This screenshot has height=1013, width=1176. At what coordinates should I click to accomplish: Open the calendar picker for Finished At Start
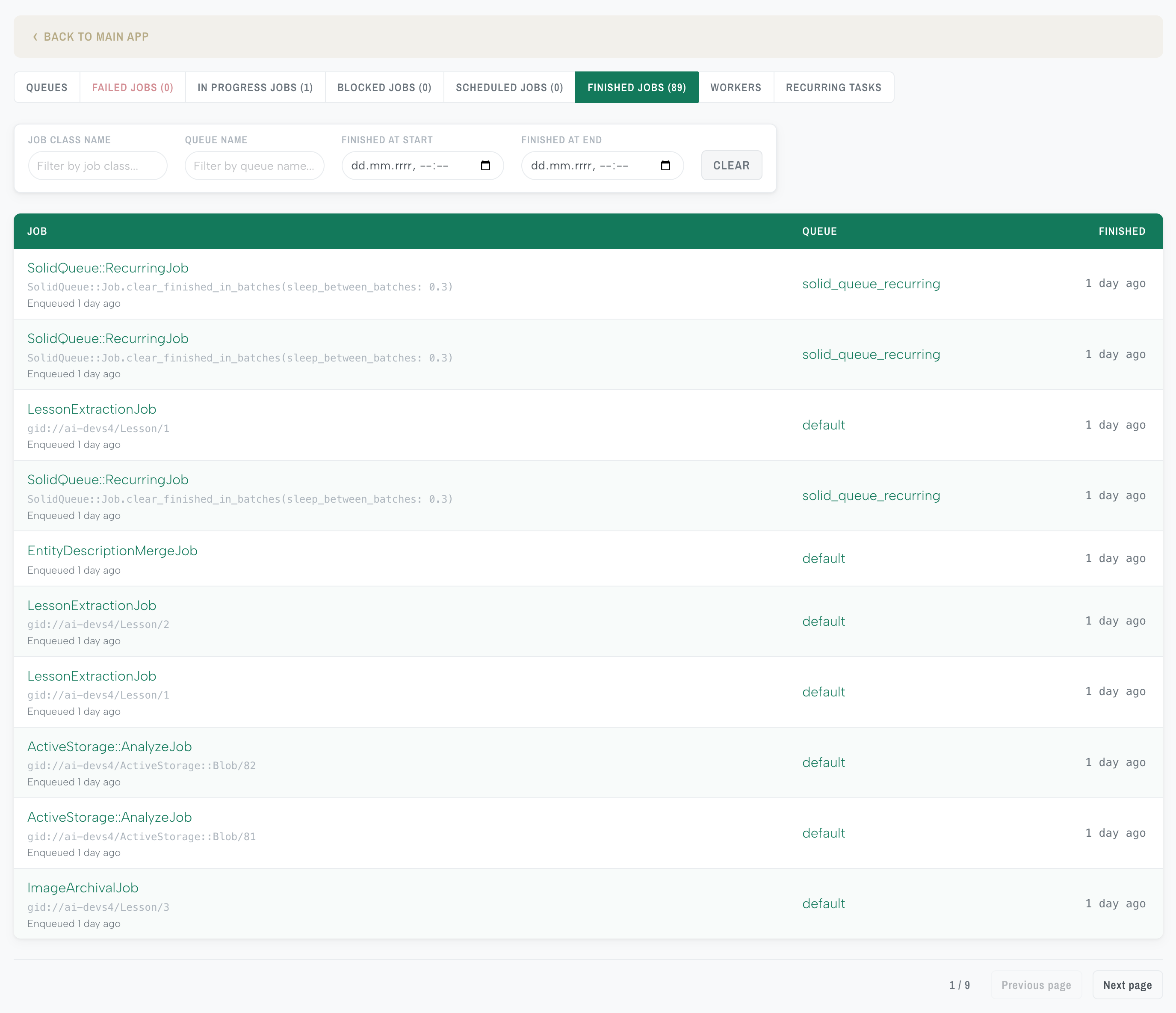[486, 166]
